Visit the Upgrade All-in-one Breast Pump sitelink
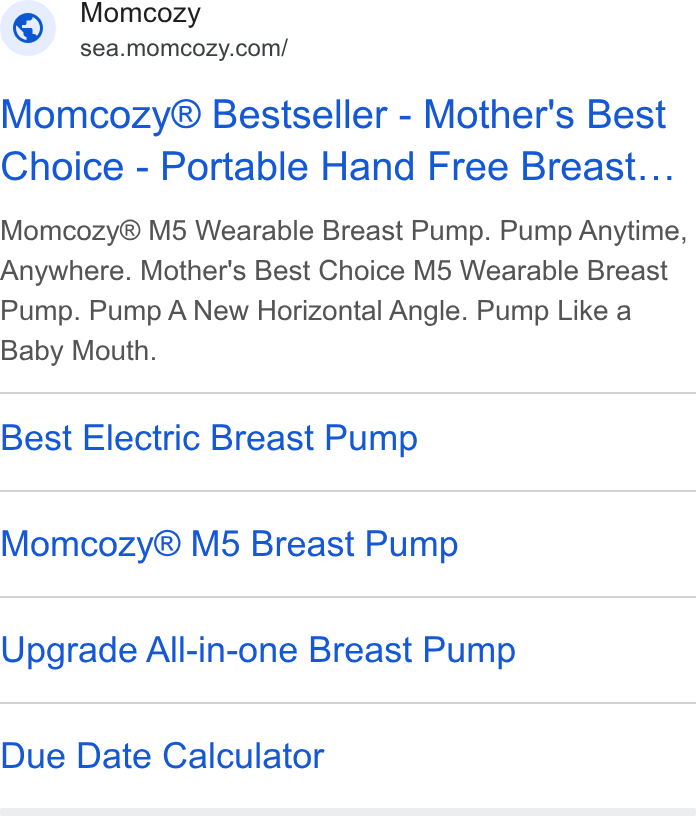The image size is (696, 816). 258,651
